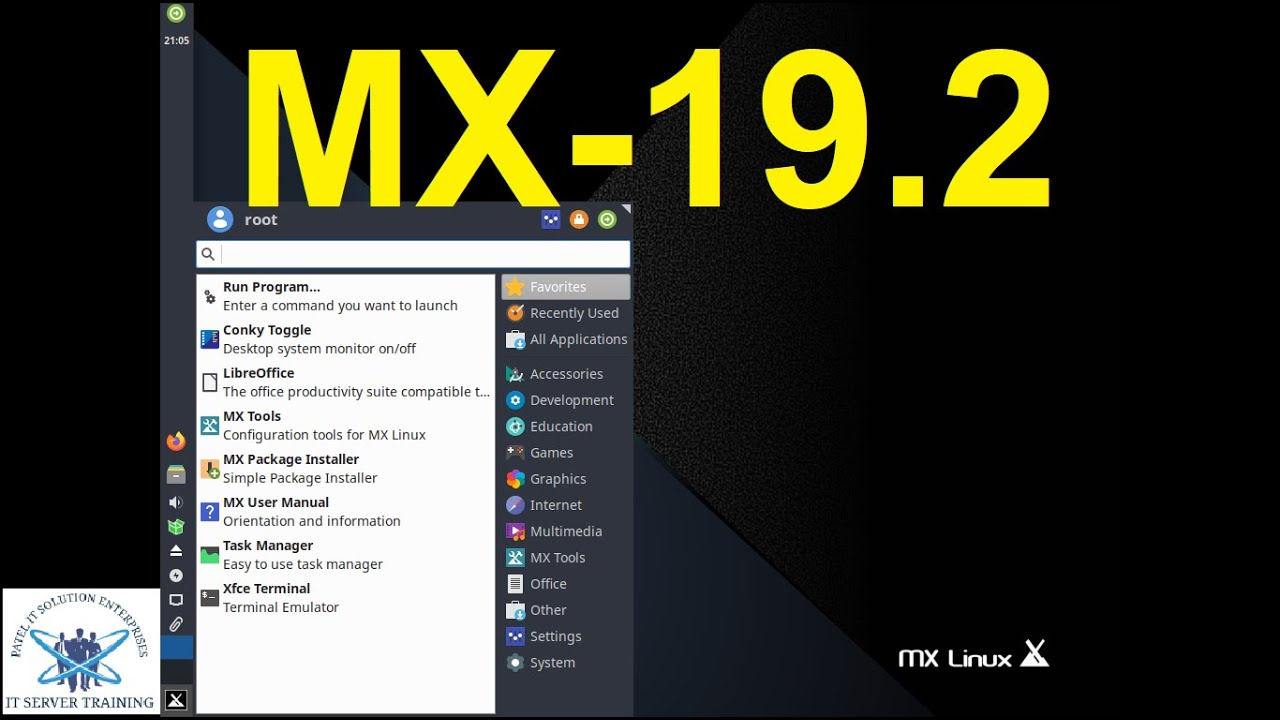
Task: Open the Office category
Action: coord(566,584)
